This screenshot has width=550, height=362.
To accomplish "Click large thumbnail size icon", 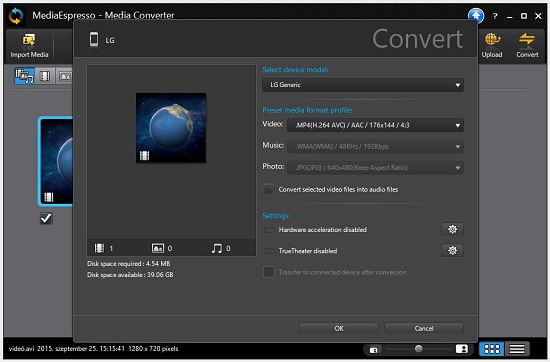I will pyautogui.click(x=462, y=349).
